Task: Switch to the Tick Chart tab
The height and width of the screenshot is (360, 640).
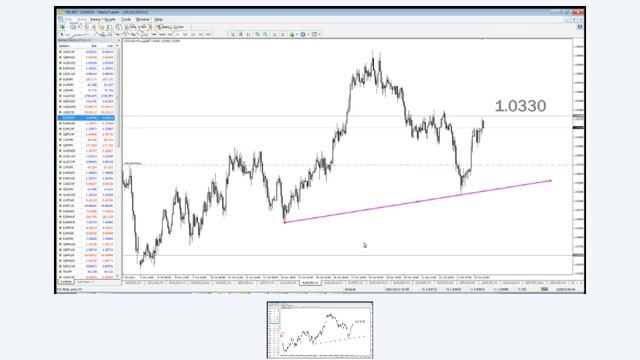Action: pyautogui.click(x=84, y=282)
